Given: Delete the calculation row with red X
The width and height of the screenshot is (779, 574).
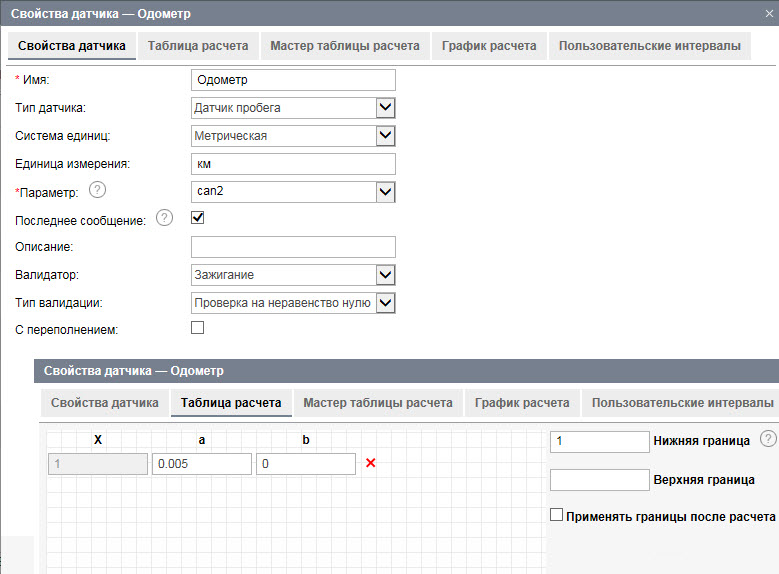Looking at the screenshot, I should [370, 463].
